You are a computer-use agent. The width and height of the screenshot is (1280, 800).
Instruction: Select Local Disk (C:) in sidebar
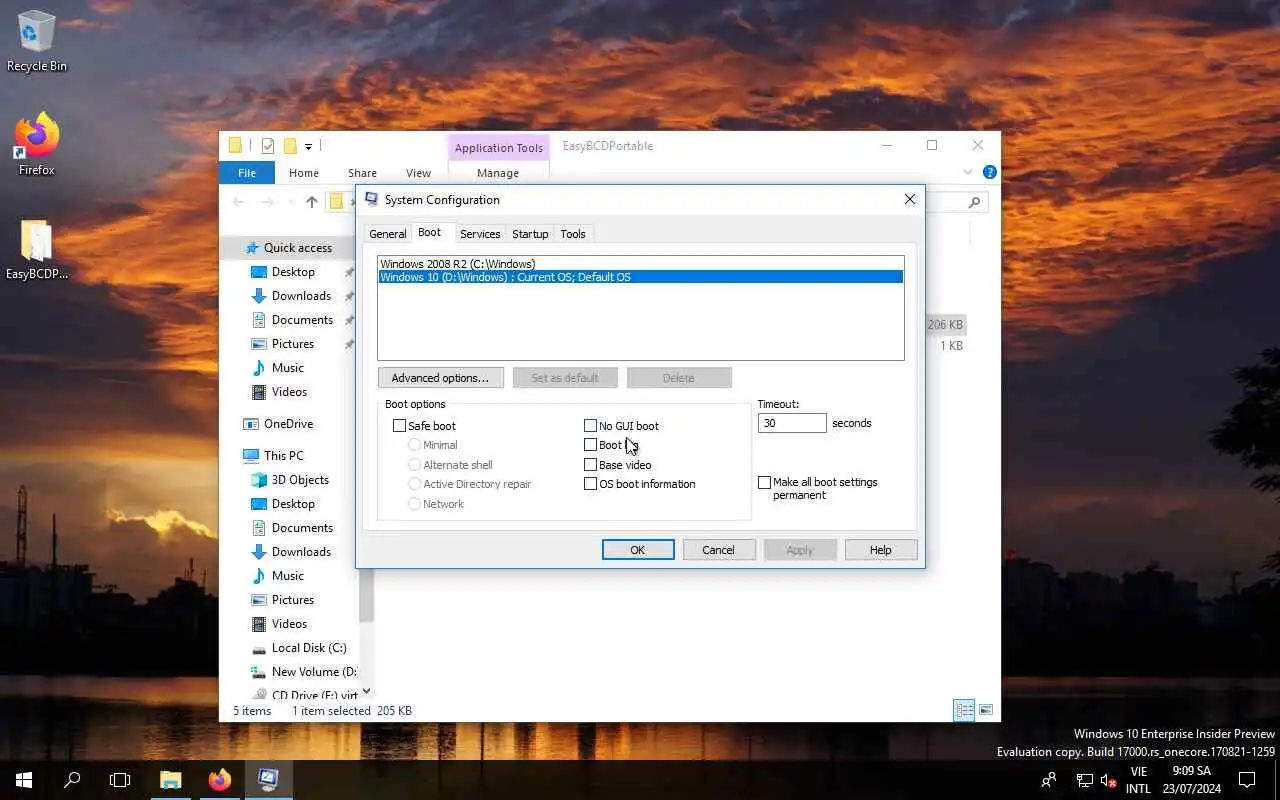pos(298,648)
